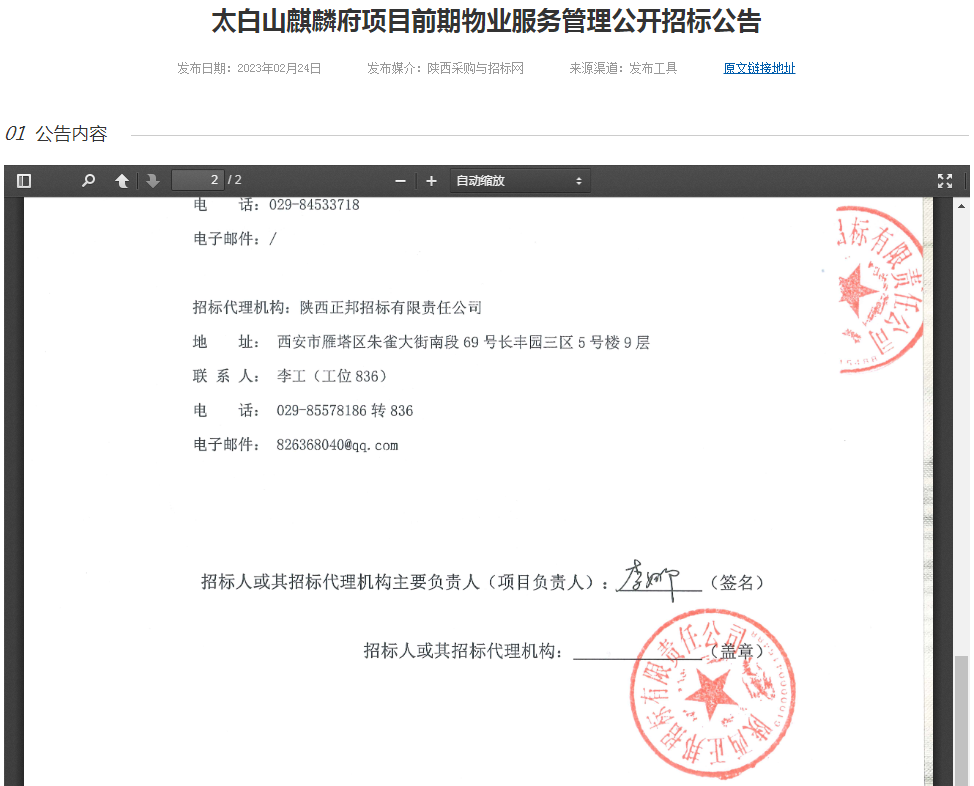Zoom in with the plus button
Screen dimensions: 974x786
click(x=431, y=181)
